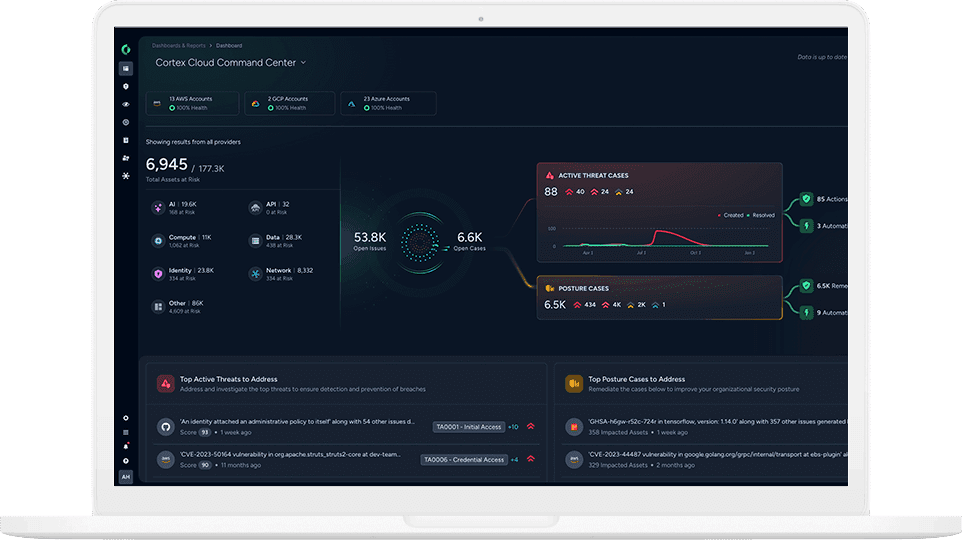The image size is (962, 540).
Task: Expand the +4 additional tactics
Action: pos(514,460)
